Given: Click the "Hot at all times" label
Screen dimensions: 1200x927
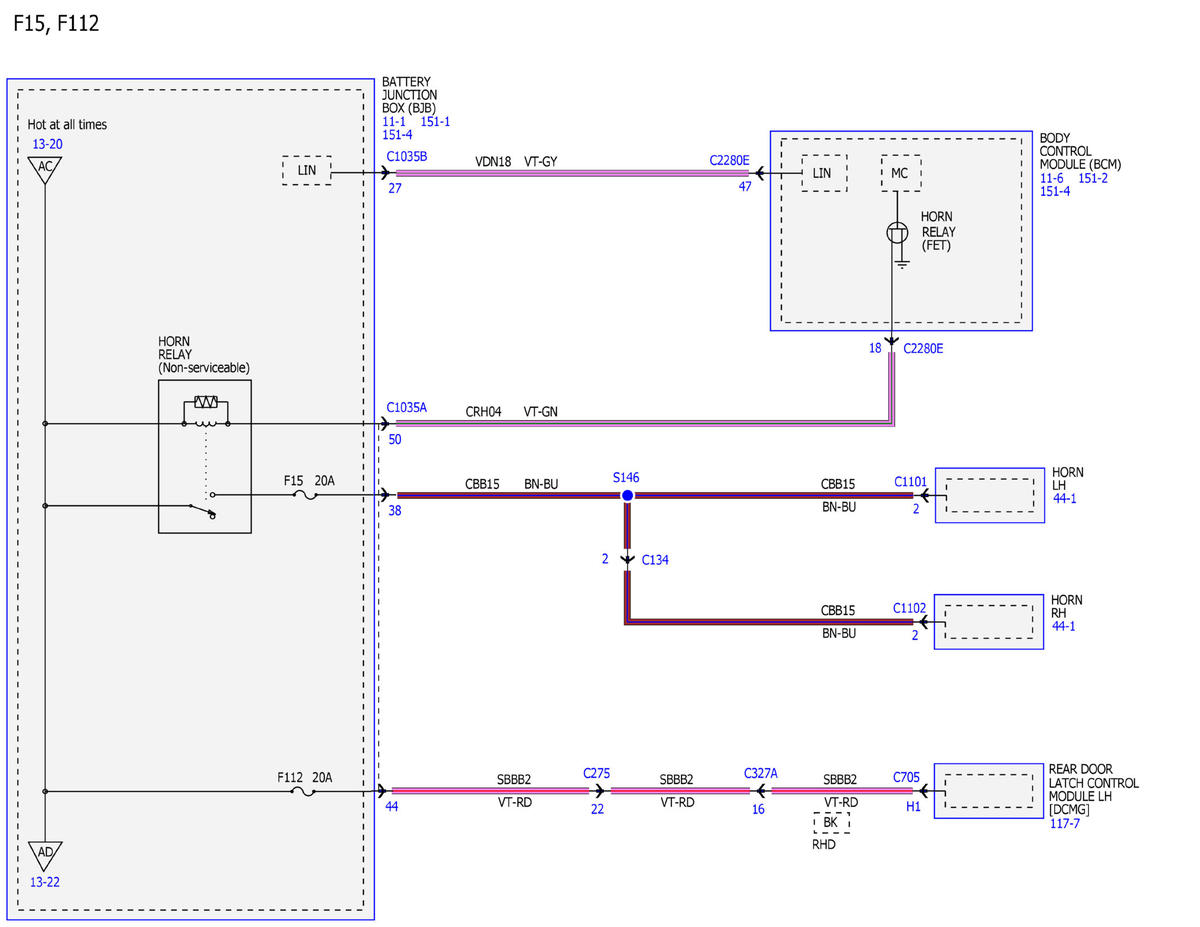Looking at the screenshot, I should click(x=67, y=125).
